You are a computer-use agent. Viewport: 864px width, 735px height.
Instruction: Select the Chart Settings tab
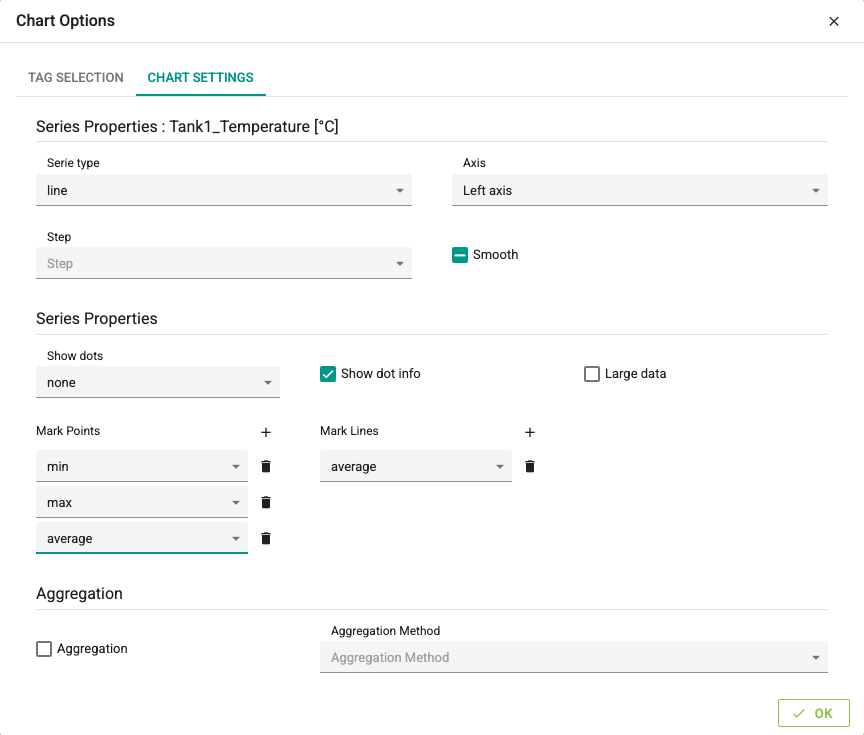[x=201, y=78]
